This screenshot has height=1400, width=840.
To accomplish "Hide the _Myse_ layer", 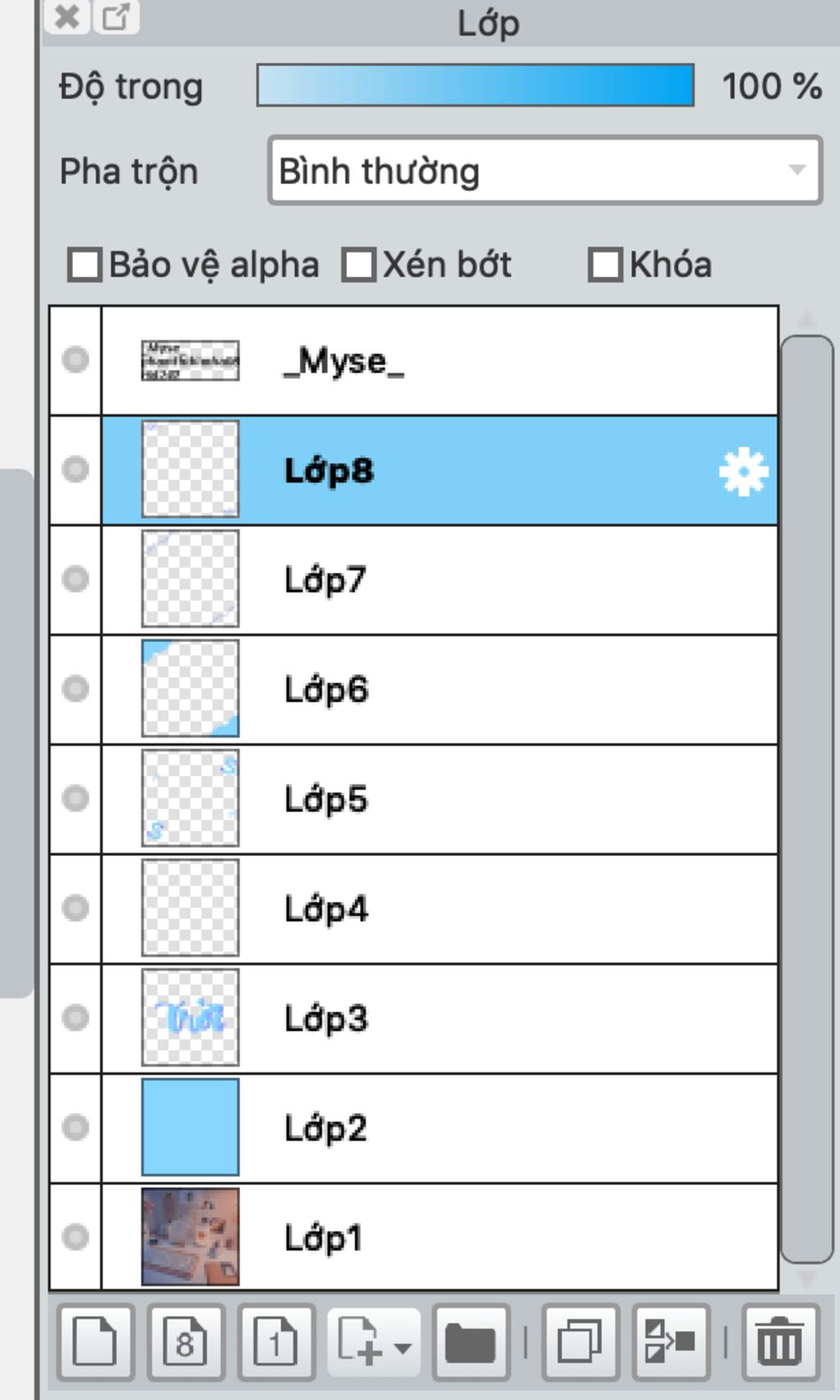I will [75, 359].
